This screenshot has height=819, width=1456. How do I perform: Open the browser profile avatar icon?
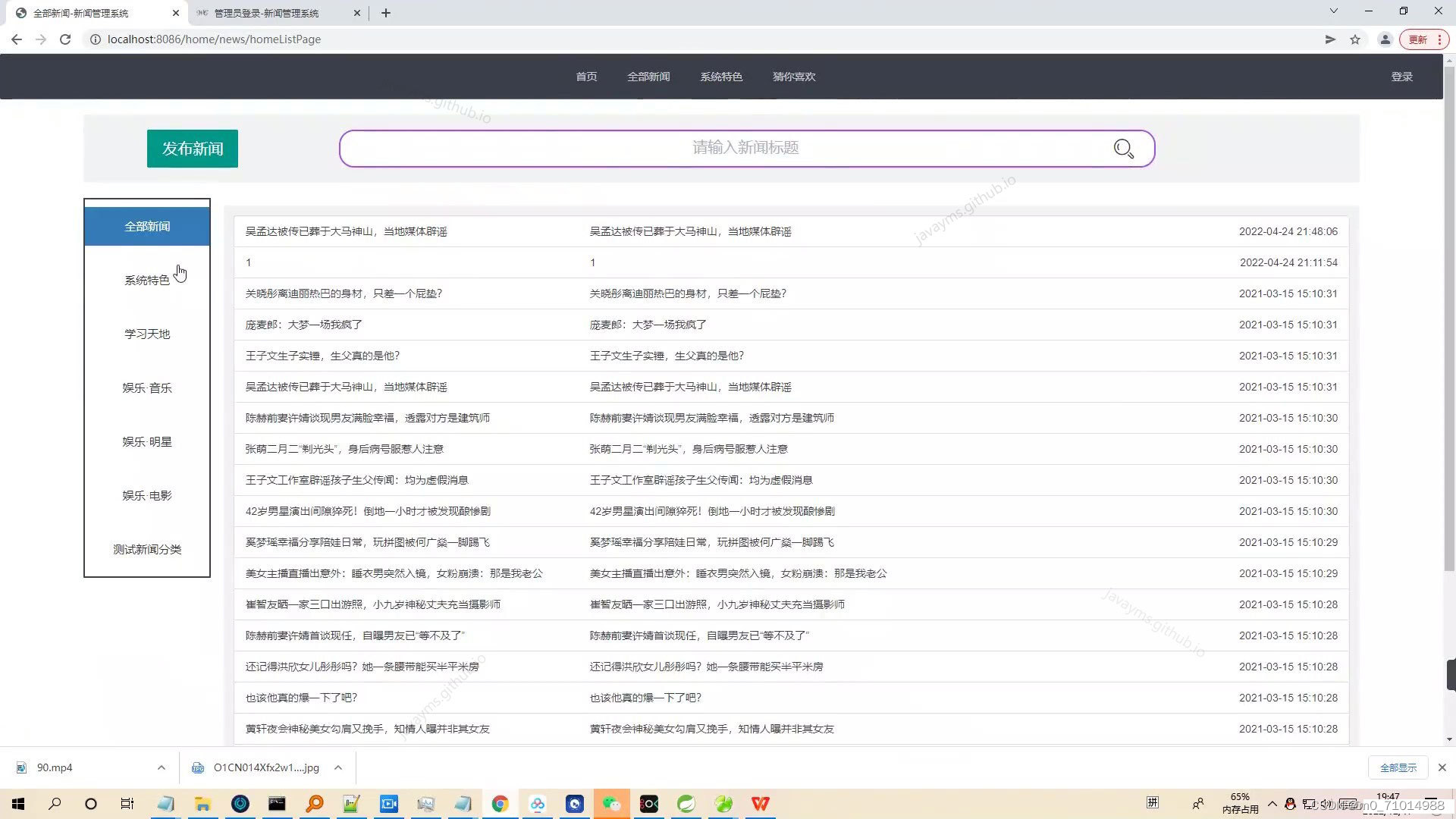[1385, 39]
